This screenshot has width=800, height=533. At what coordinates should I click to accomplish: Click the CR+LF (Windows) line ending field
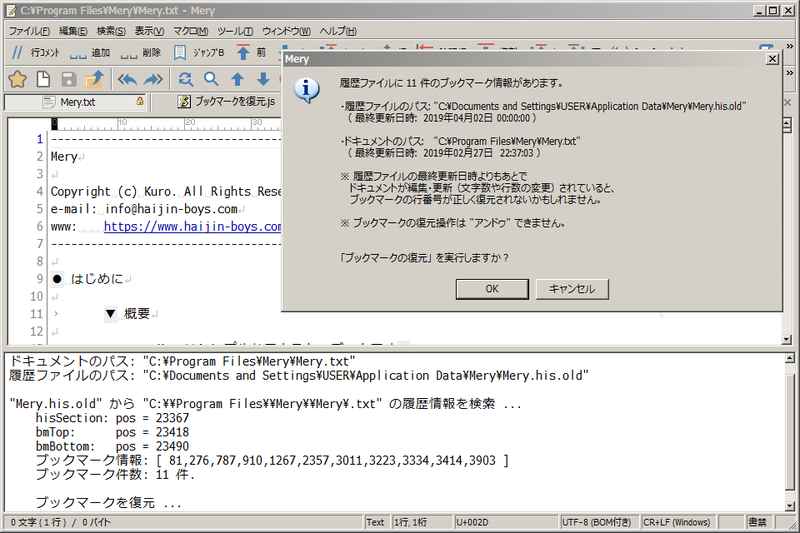[678, 522]
